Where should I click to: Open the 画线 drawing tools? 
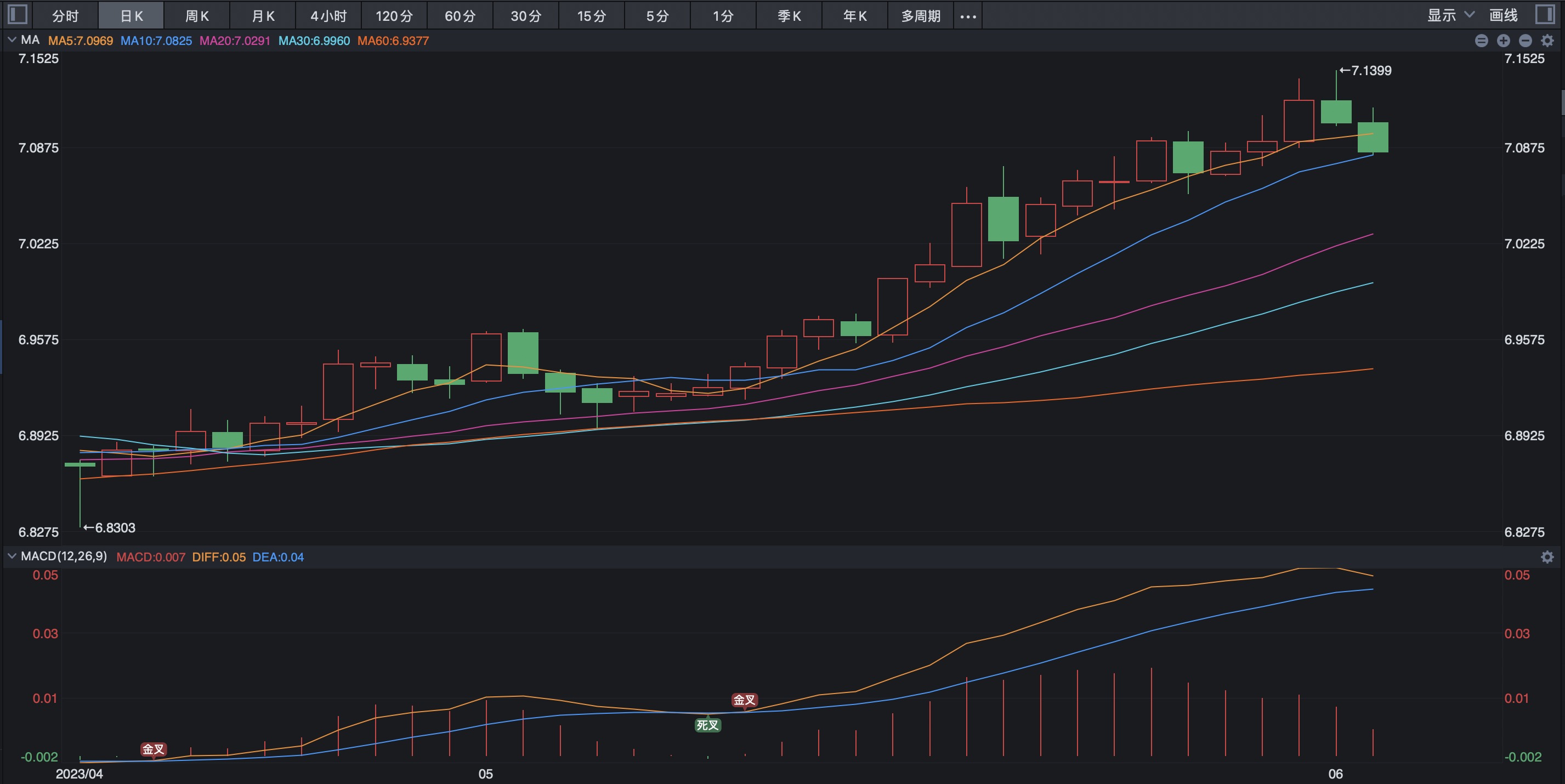pyautogui.click(x=1504, y=15)
